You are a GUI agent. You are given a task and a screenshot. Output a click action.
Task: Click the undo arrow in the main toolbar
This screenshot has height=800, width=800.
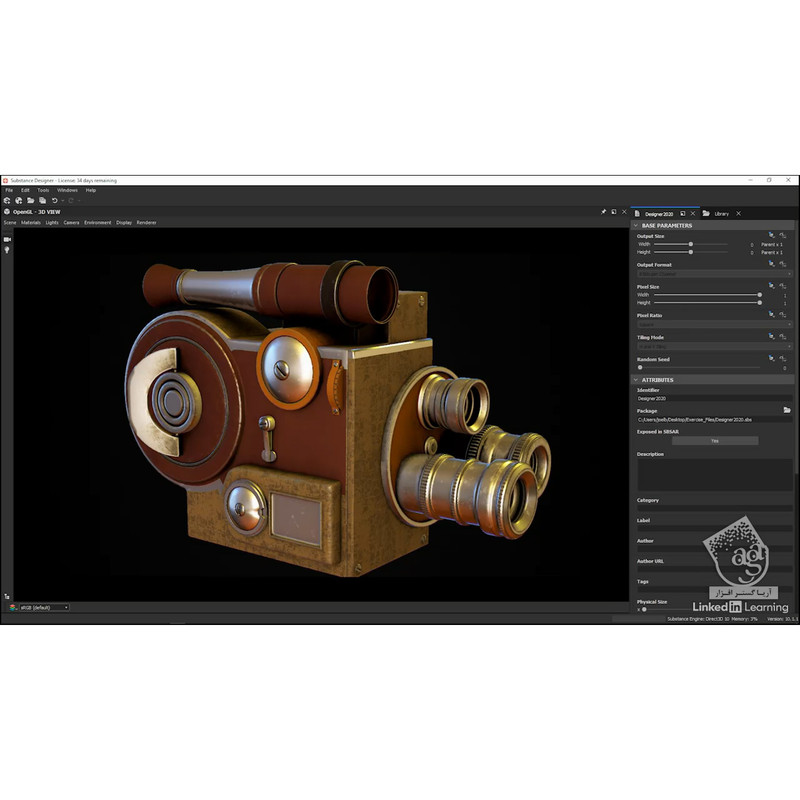coord(55,200)
